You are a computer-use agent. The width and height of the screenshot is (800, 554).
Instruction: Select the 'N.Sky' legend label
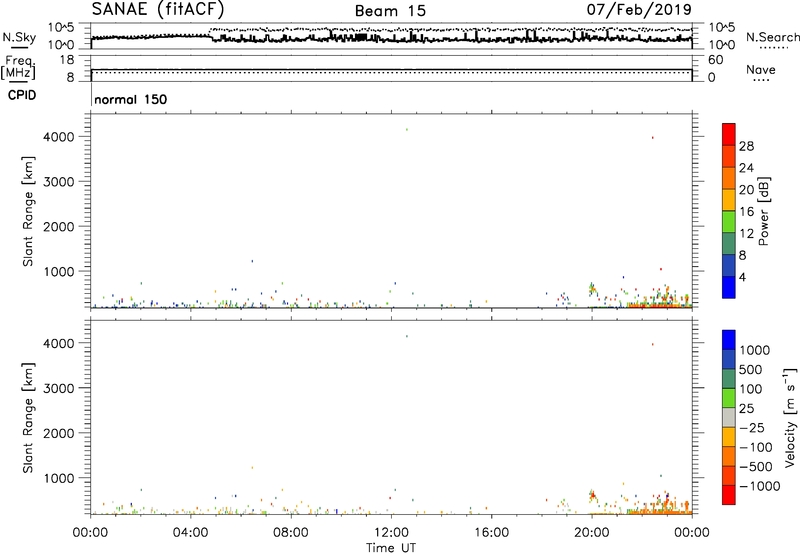click(19, 37)
